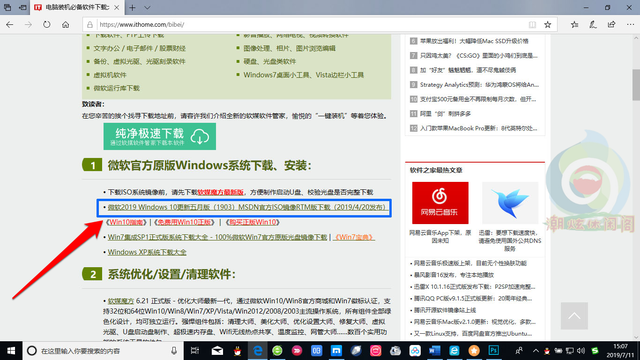Open Windows XP系统下载大全 link

coord(147,252)
